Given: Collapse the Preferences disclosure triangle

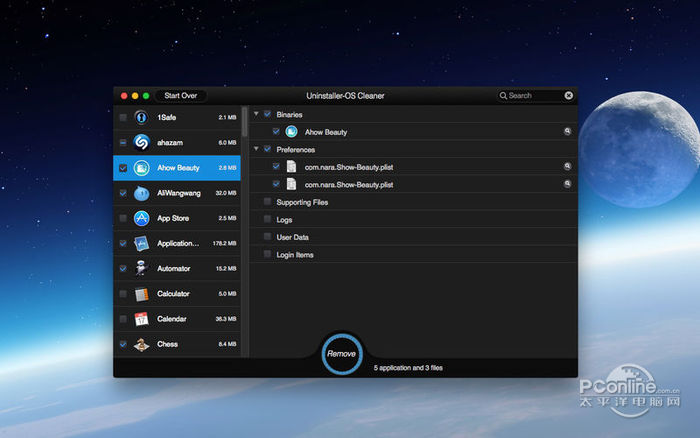Looking at the screenshot, I should point(256,149).
